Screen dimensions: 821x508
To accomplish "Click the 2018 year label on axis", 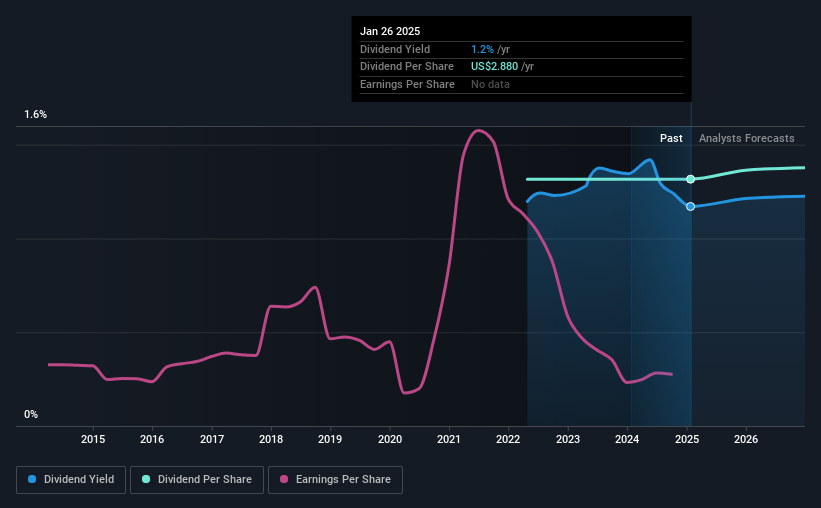I will [271, 439].
